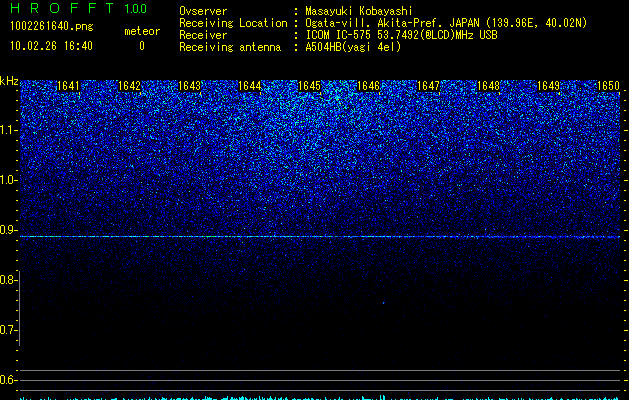Viewport: 629px width, 400px height.
Task: Click the meteor label
Action: (142, 31)
